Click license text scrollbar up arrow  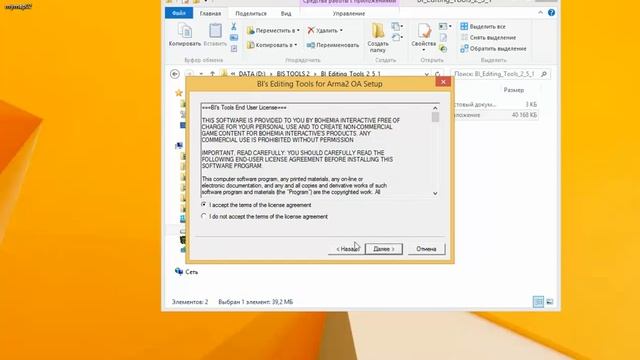pyautogui.click(x=435, y=108)
